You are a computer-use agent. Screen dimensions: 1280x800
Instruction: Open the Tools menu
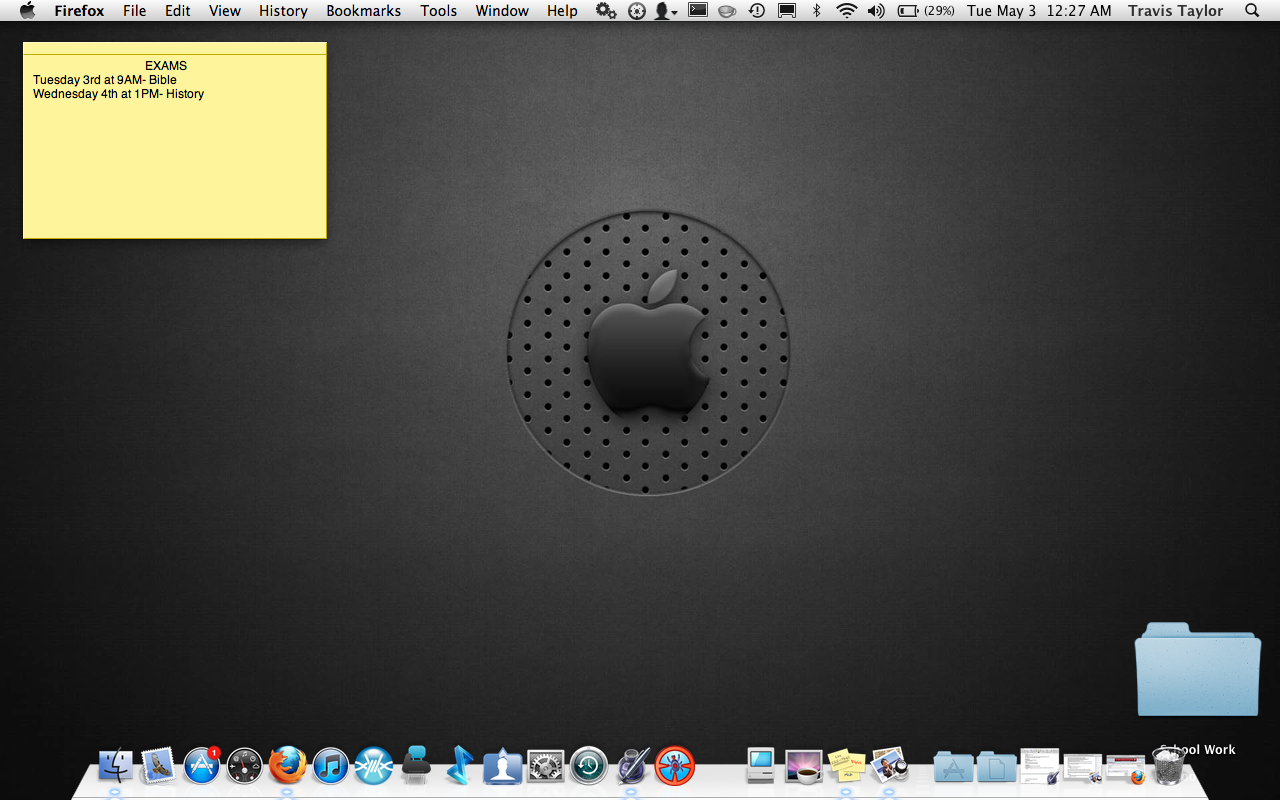click(438, 11)
